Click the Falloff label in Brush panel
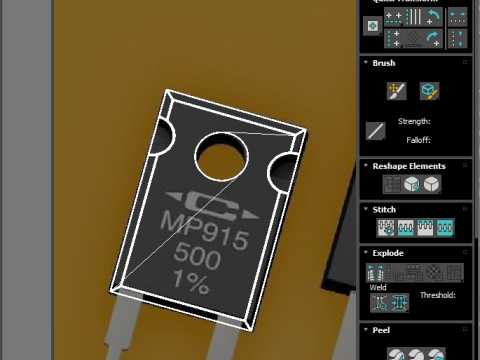The image size is (480, 360). 418,140
